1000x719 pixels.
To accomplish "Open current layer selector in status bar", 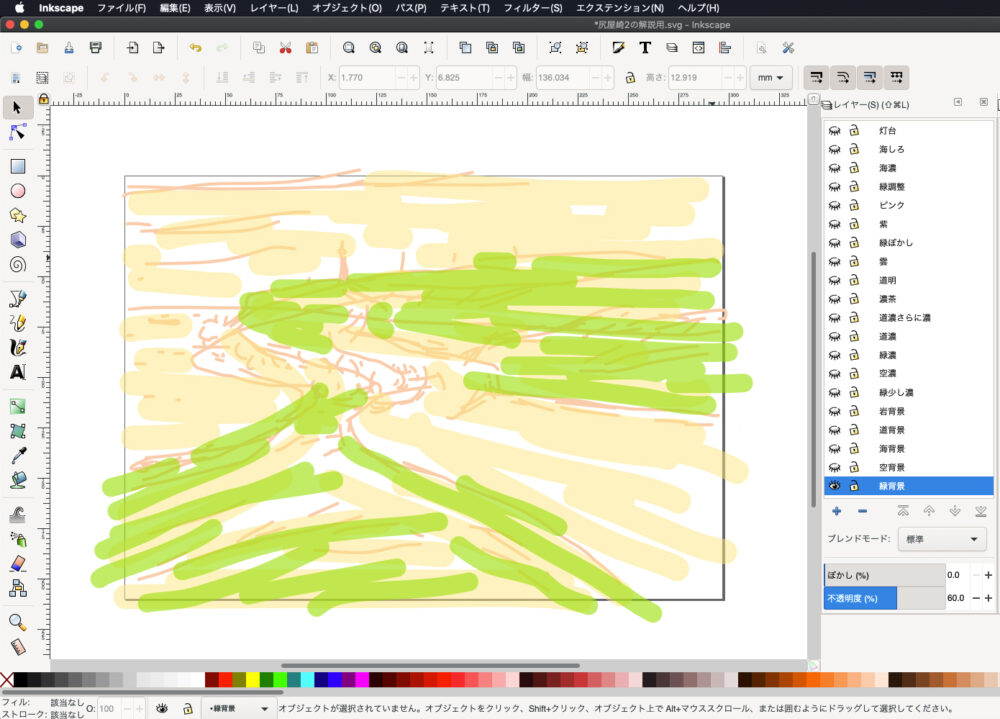I will (237, 708).
